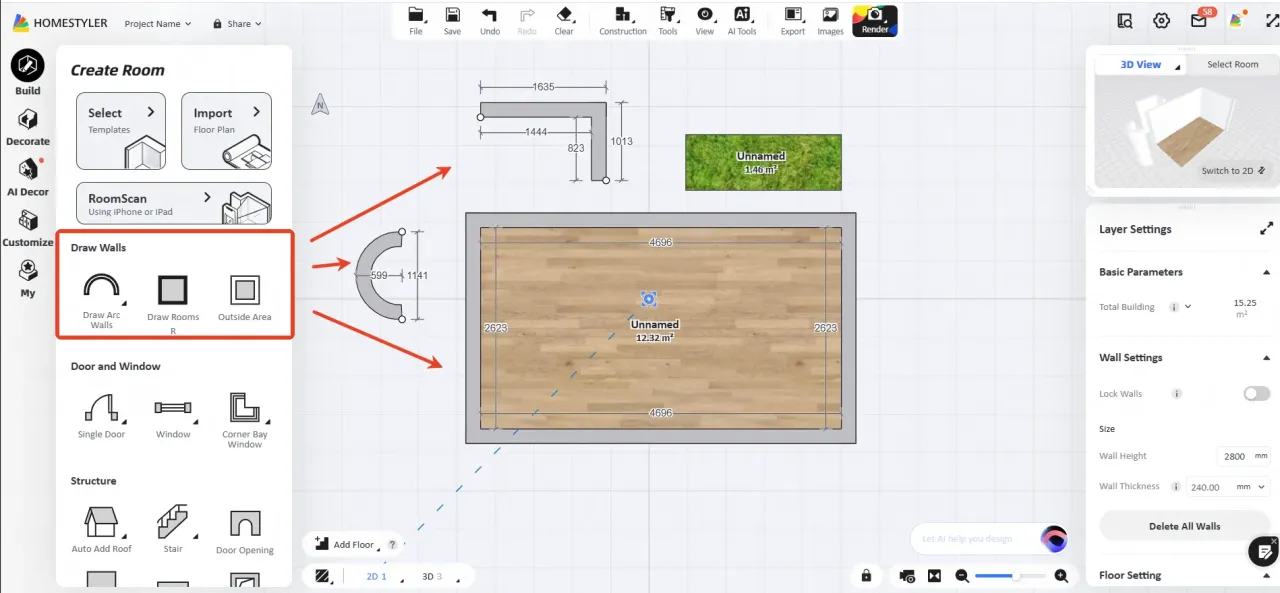
Task: Click the Delete All Walls button
Action: [1184, 526]
